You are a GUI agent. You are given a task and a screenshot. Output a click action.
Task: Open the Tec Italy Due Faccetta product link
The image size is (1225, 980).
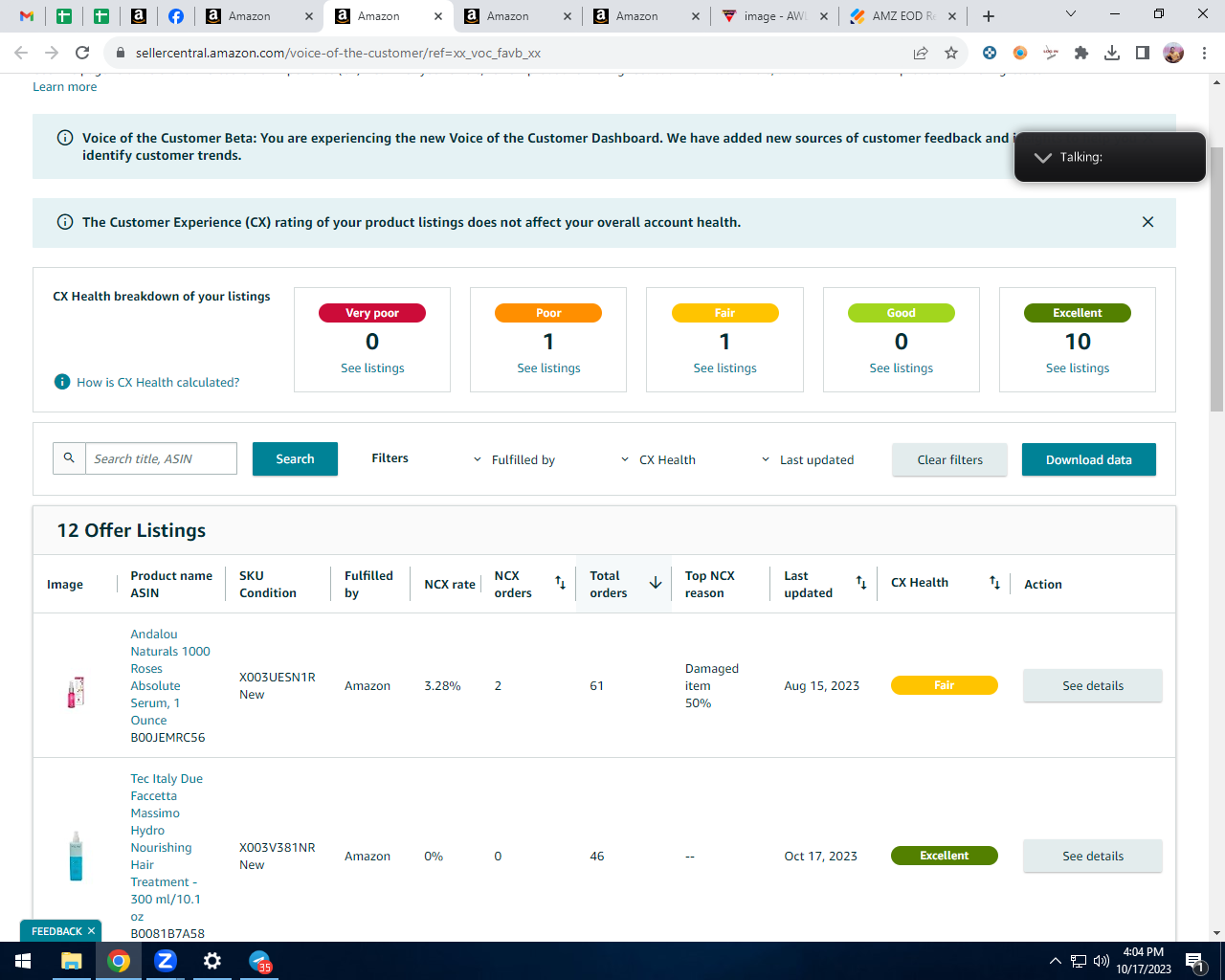tap(167, 847)
